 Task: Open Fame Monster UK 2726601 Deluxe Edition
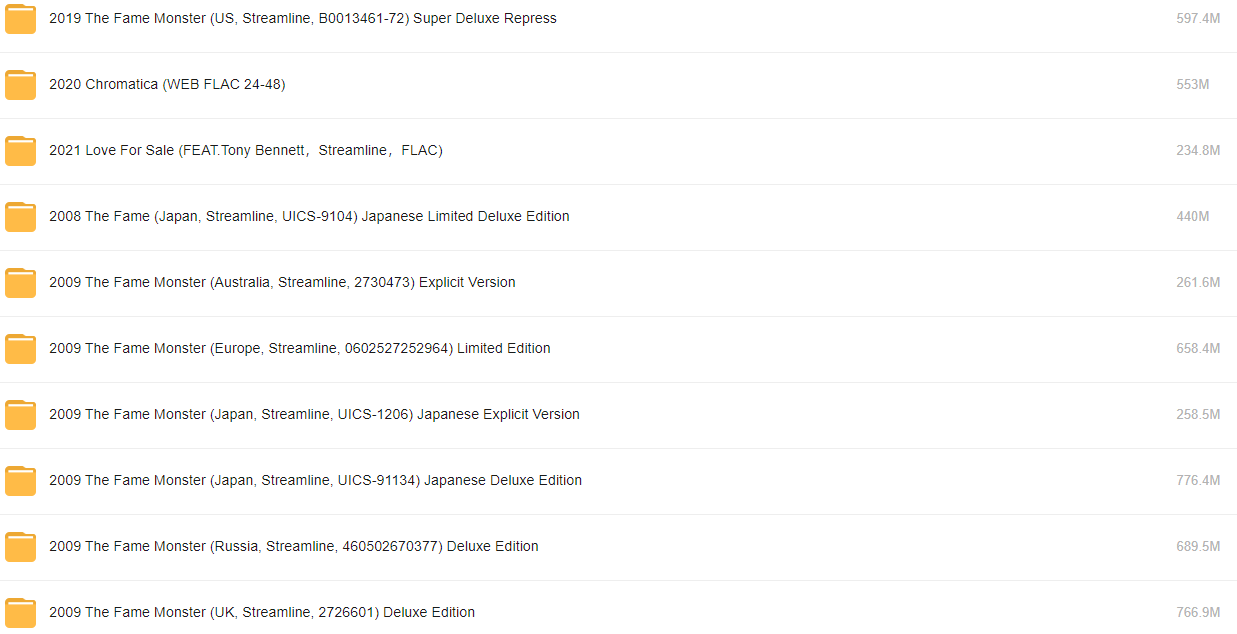coord(262,613)
